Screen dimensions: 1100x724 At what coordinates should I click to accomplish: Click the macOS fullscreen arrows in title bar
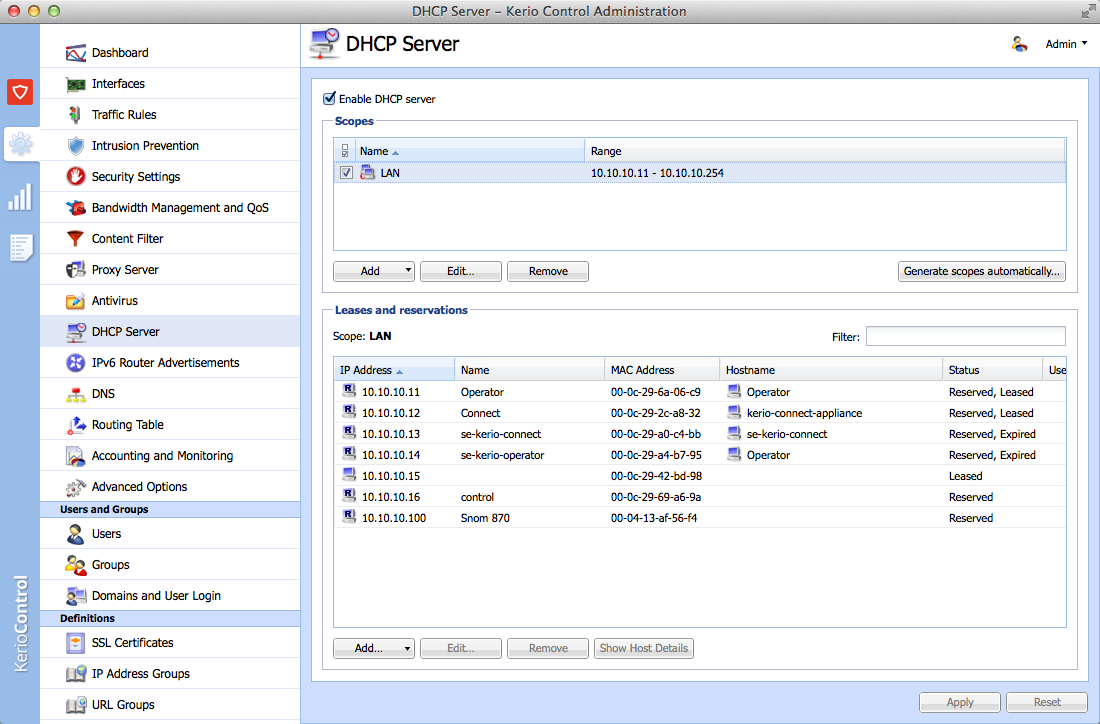pos(1087,11)
